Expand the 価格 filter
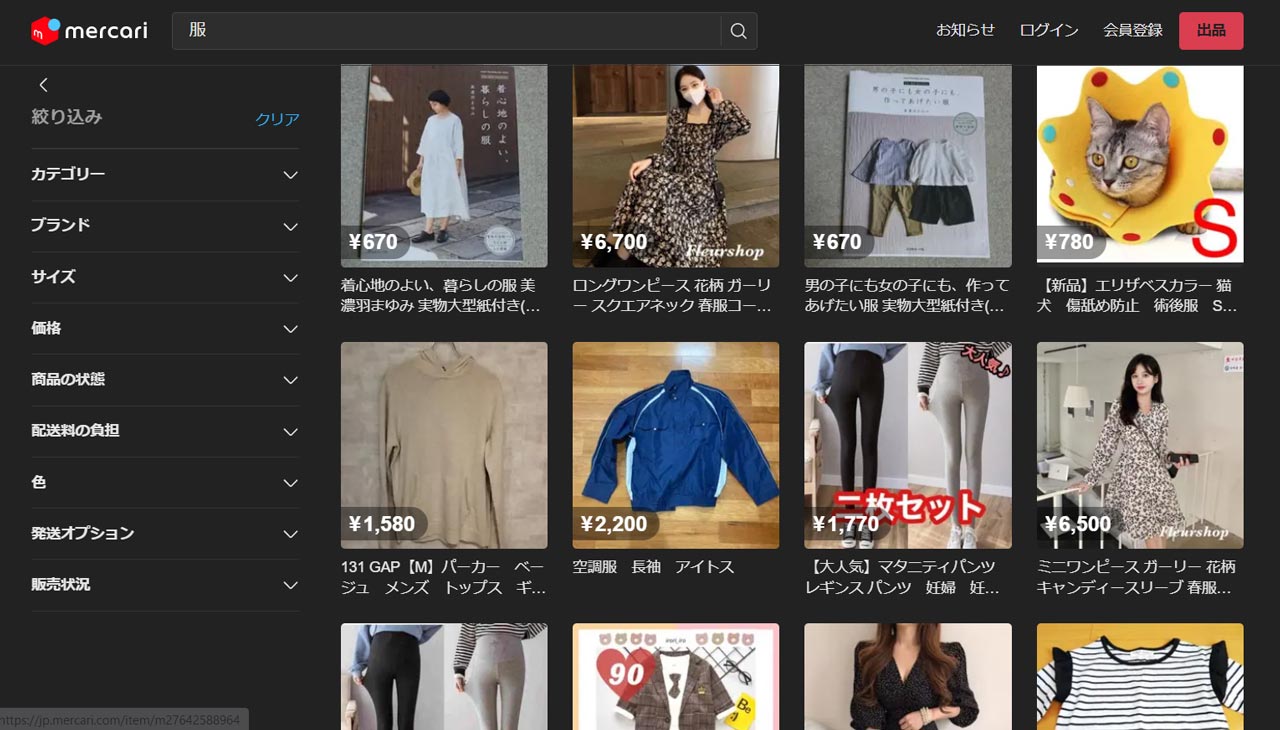The height and width of the screenshot is (730, 1280). pyautogui.click(x=165, y=328)
